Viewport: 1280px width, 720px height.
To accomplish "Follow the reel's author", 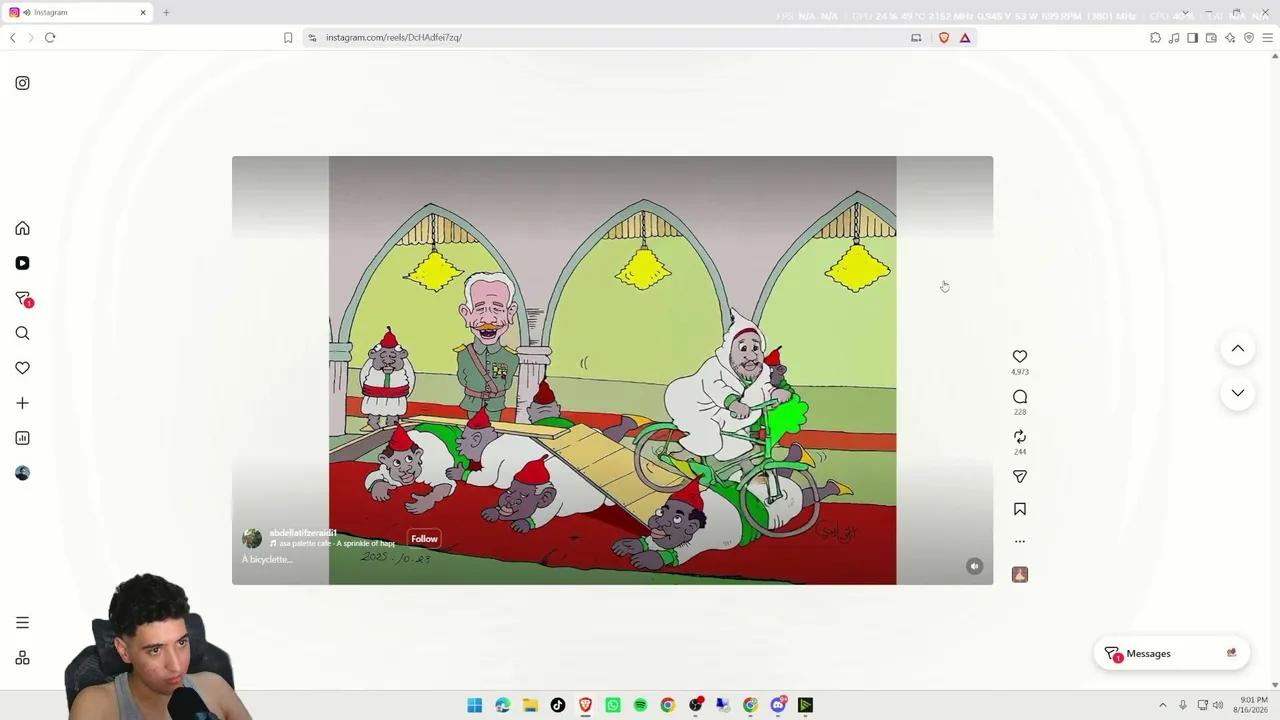I will pyautogui.click(x=424, y=539).
